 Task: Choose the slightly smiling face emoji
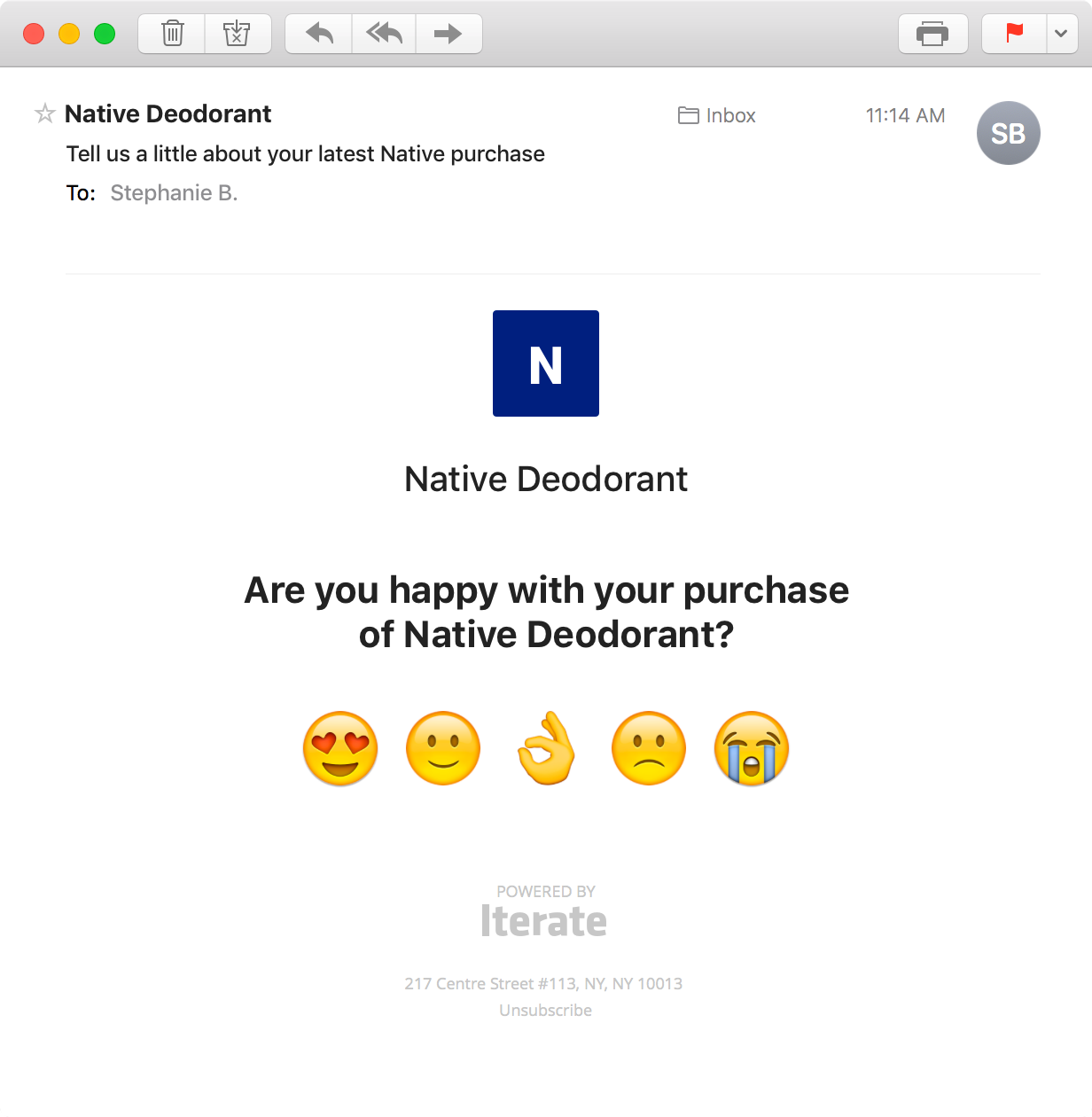(443, 748)
